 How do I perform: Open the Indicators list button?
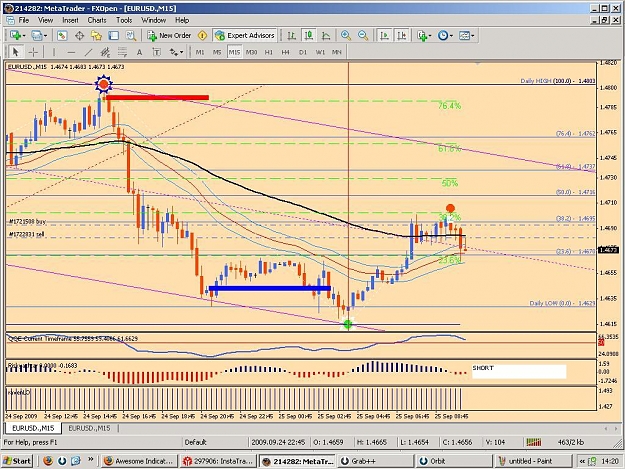coord(424,35)
